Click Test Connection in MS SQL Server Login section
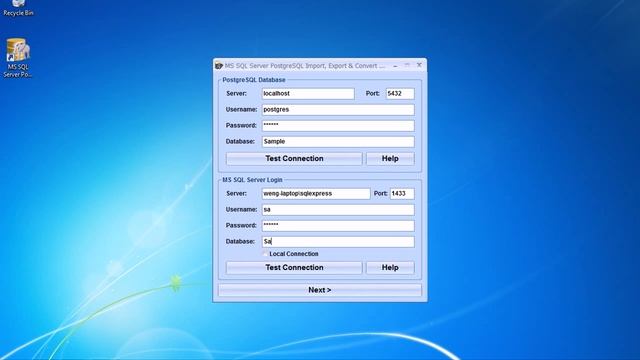Image resolution: width=640 pixels, height=360 pixels. tap(294, 267)
